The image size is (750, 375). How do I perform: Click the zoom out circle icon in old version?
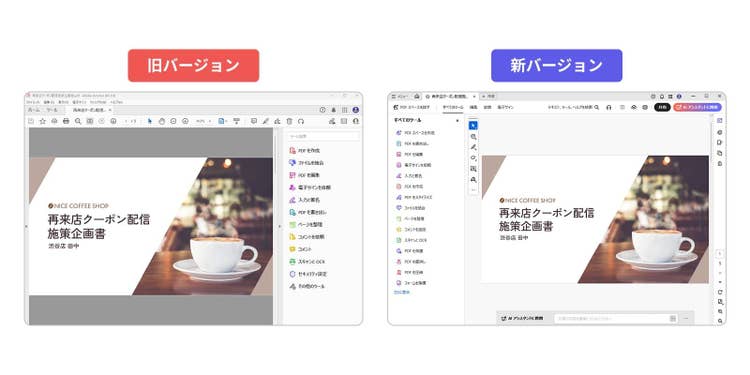point(173,121)
